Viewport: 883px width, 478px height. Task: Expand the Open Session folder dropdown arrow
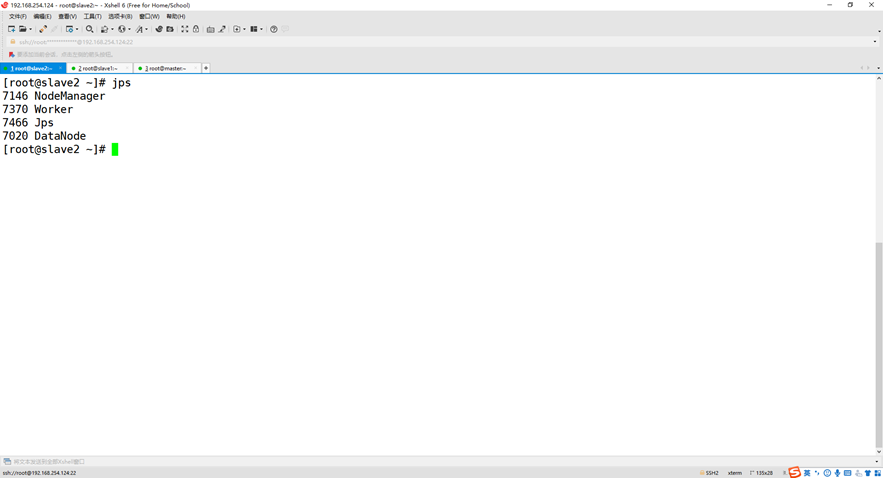[x=30, y=29]
